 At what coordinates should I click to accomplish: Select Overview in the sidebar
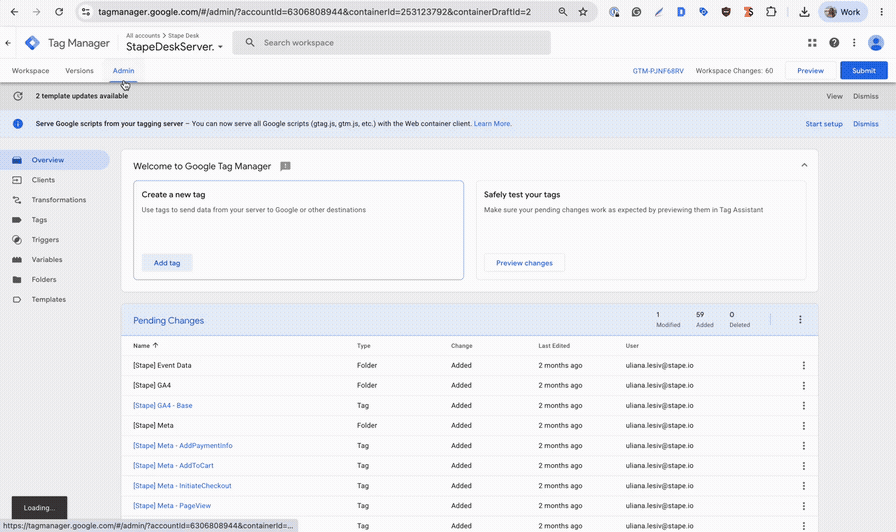55,160
